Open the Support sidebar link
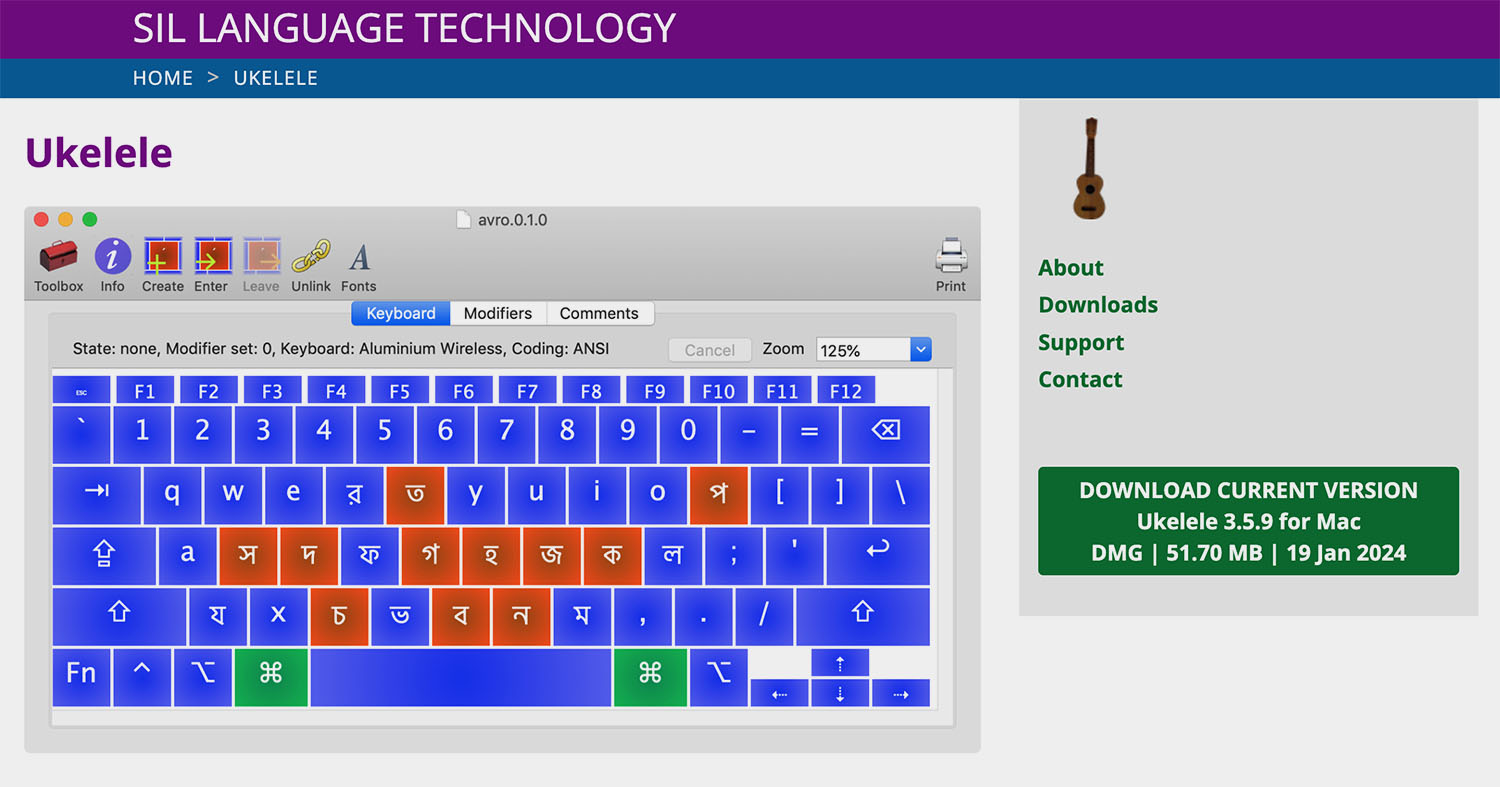Image resolution: width=1500 pixels, height=787 pixels. [1081, 342]
